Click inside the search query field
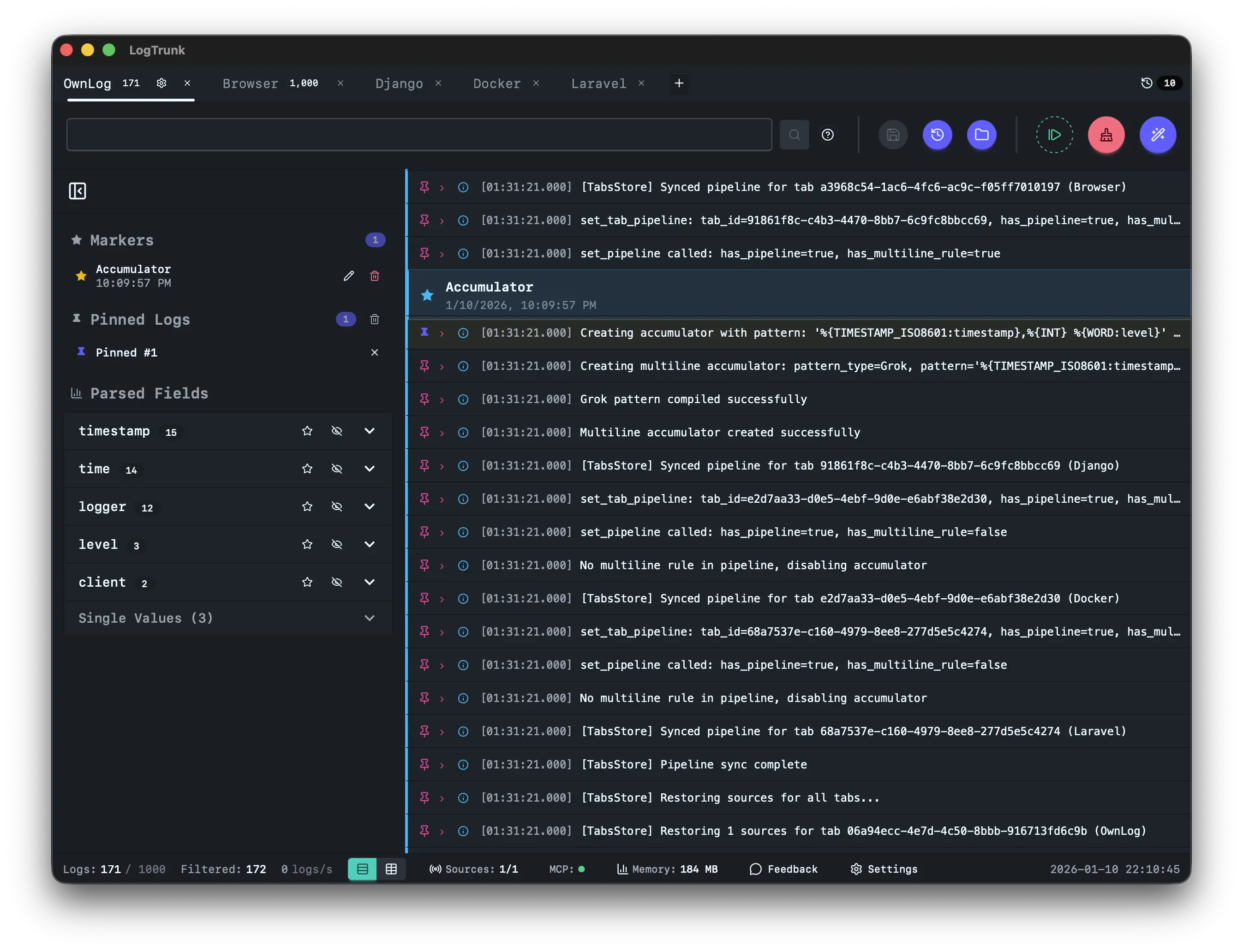 point(419,134)
